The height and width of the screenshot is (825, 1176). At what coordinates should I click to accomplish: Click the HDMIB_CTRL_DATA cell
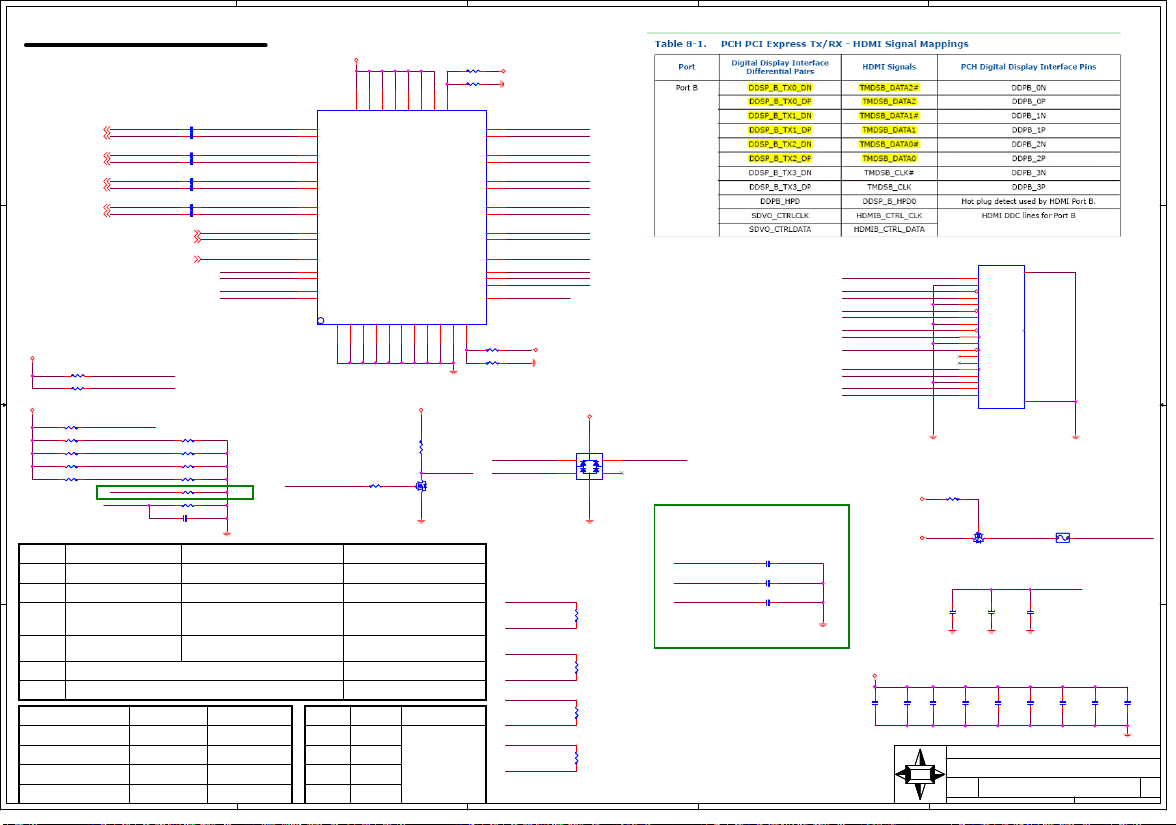[889, 230]
